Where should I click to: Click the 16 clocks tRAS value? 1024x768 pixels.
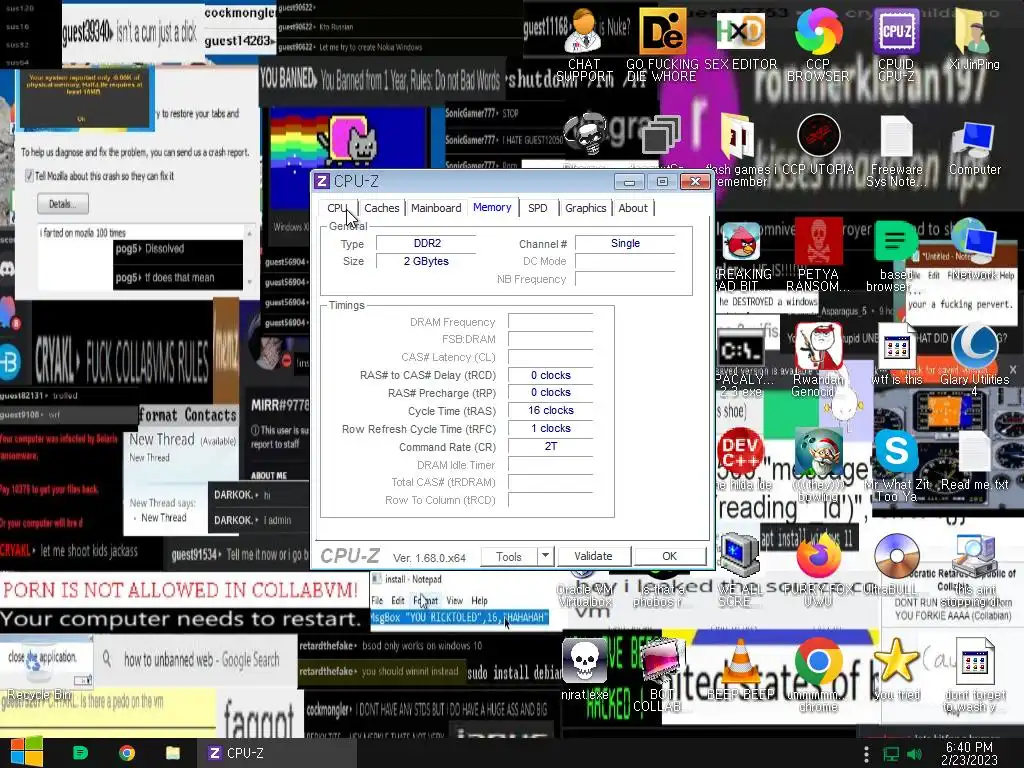pyautogui.click(x=551, y=410)
